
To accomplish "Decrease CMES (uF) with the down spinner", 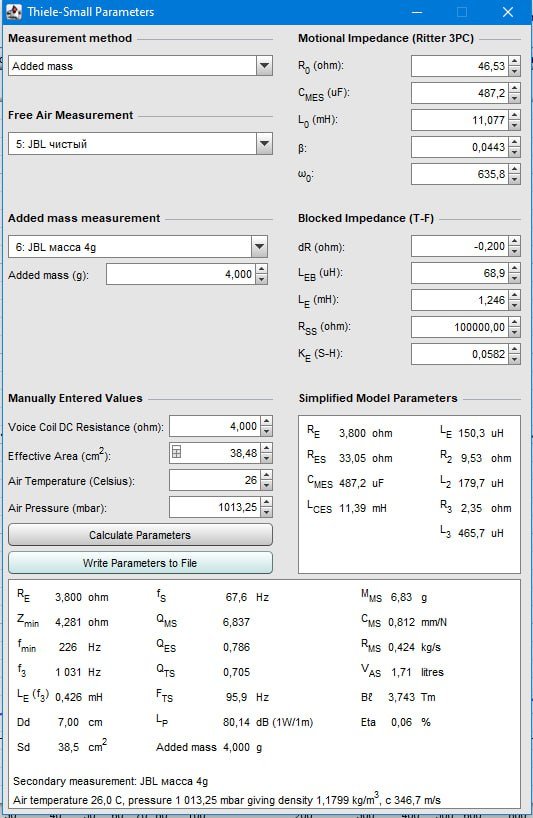I will pos(515,98).
